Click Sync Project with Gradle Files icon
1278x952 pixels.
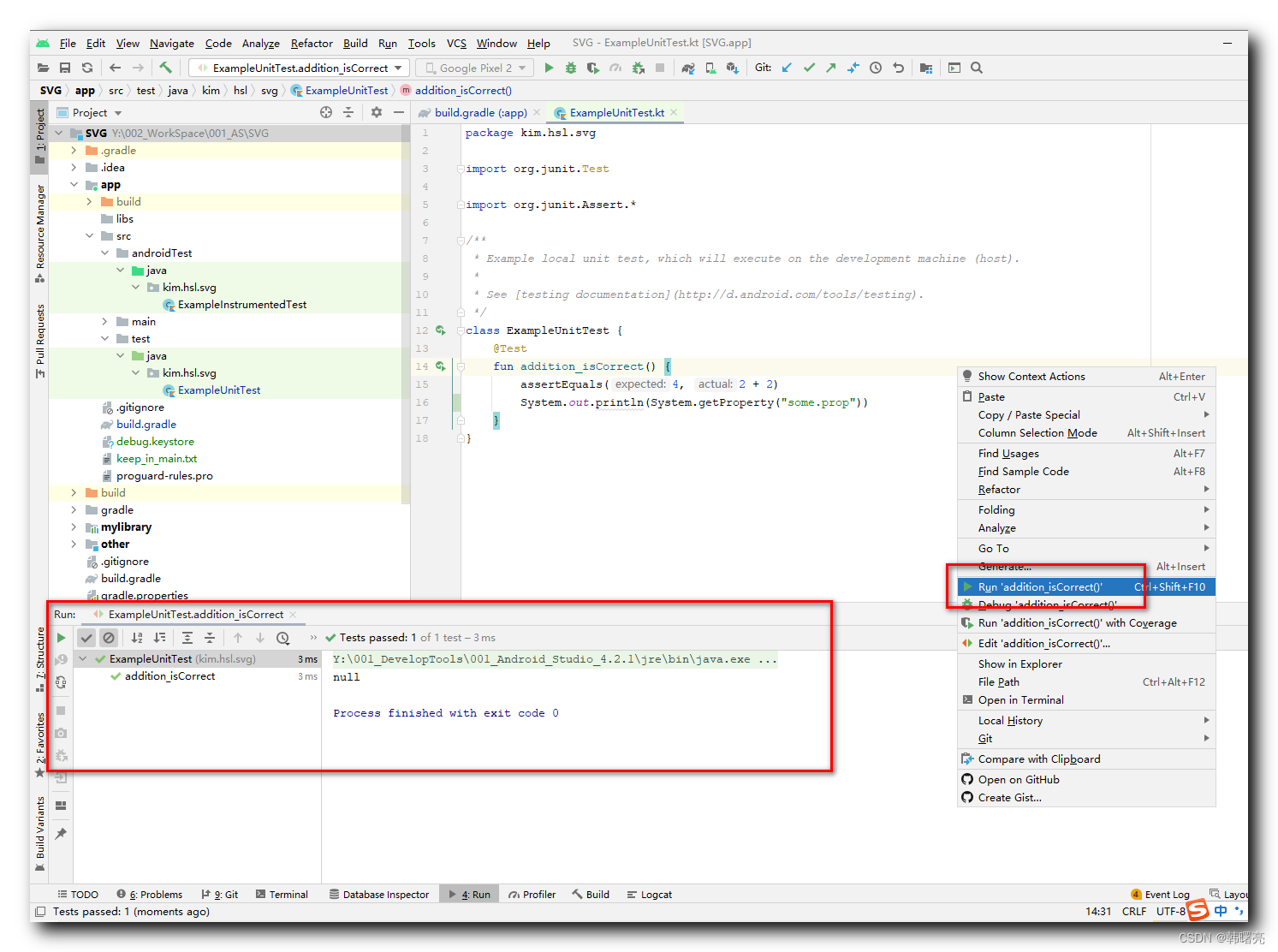click(688, 68)
